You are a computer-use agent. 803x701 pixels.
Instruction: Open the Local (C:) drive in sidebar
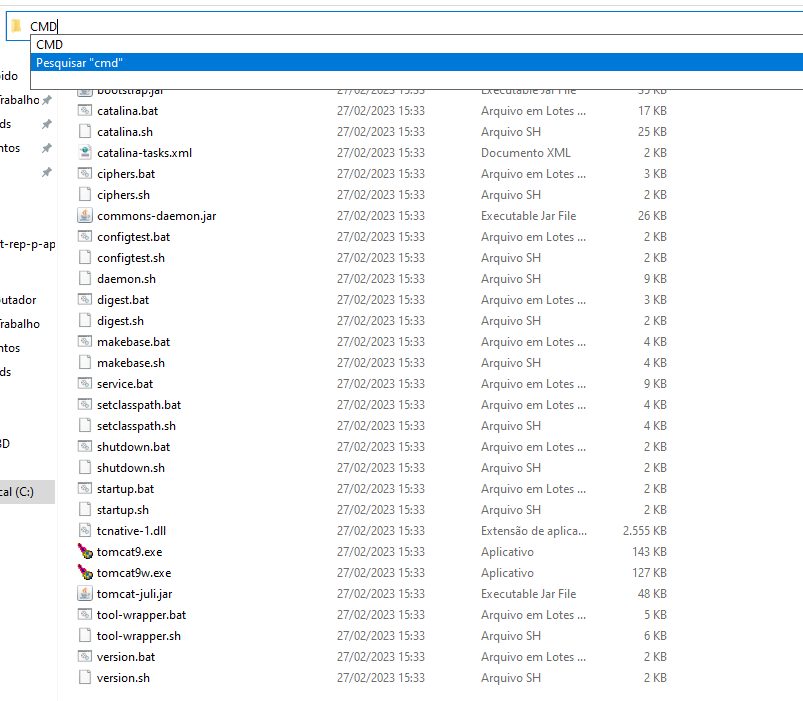pyautogui.click(x=27, y=492)
